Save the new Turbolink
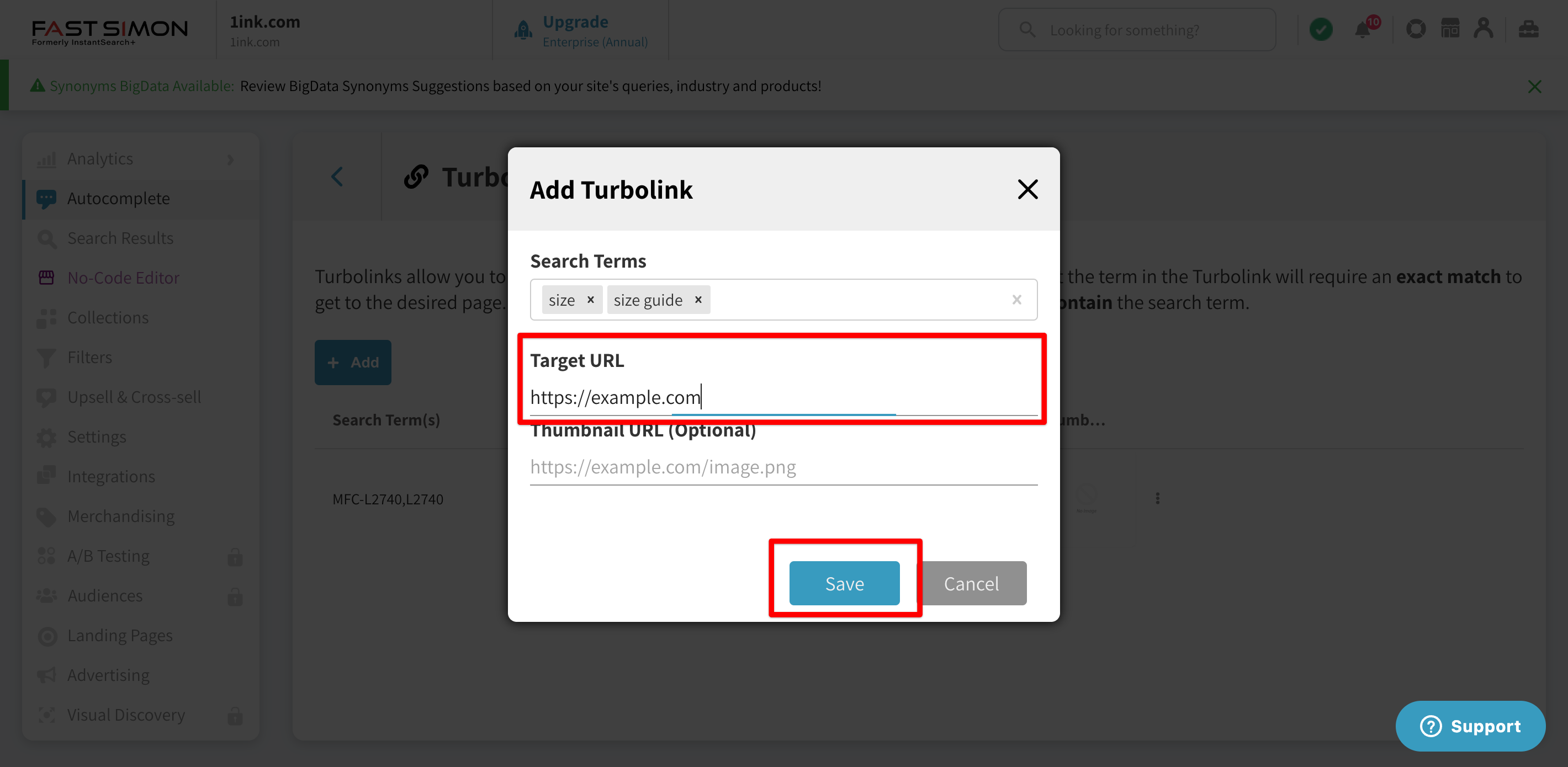Image resolution: width=1568 pixels, height=767 pixels. [844, 583]
